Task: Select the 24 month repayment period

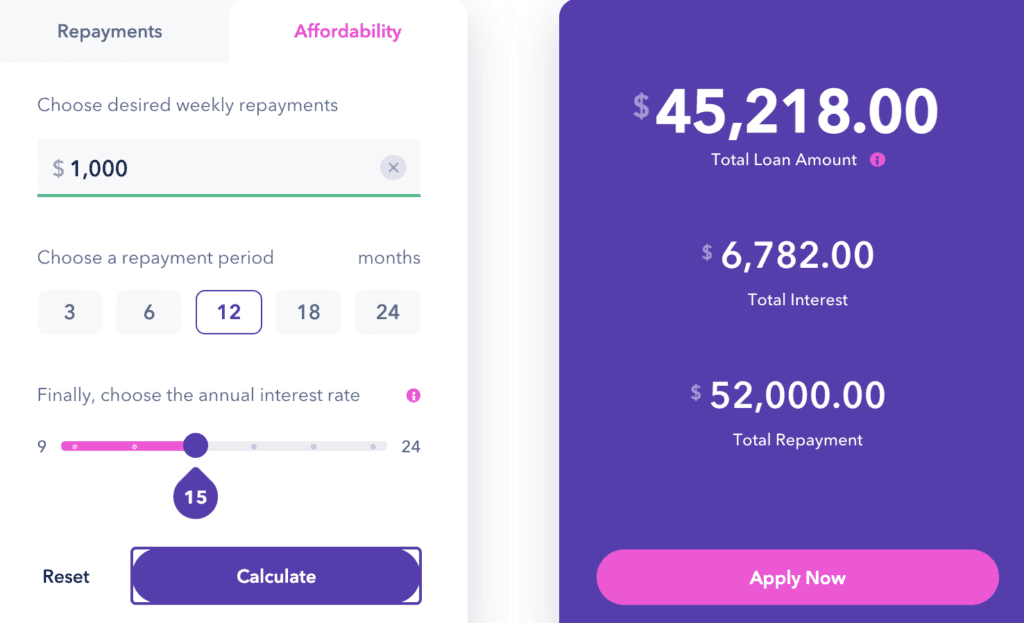Action: tap(387, 312)
